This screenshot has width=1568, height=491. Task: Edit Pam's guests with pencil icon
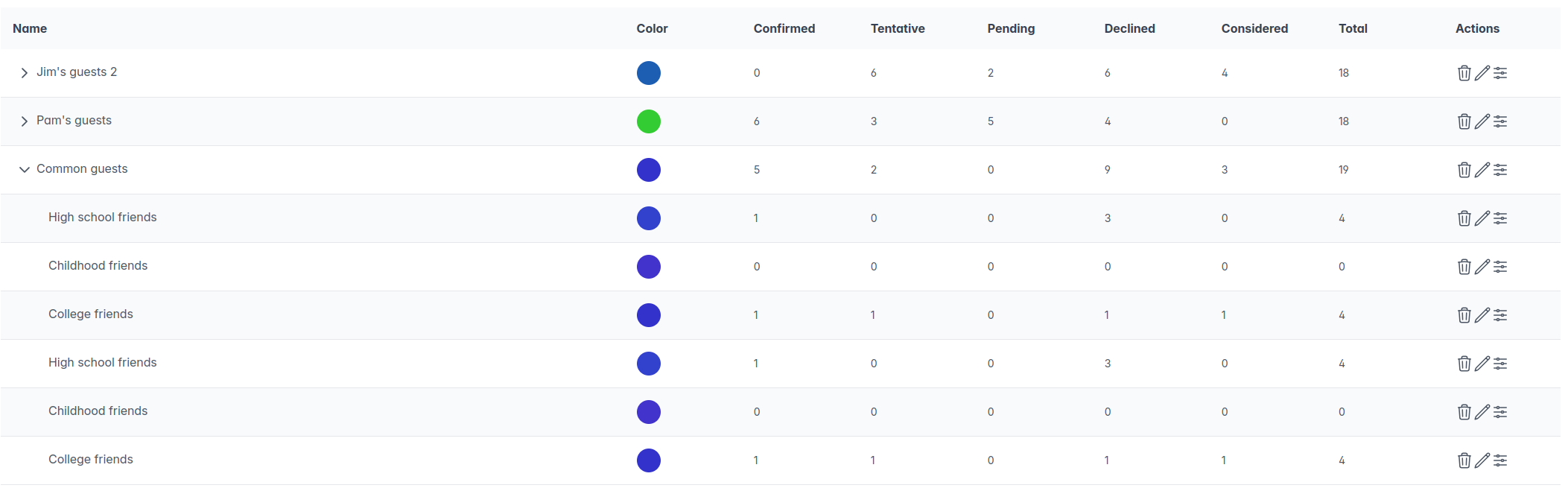pyautogui.click(x=1482, y=121)
